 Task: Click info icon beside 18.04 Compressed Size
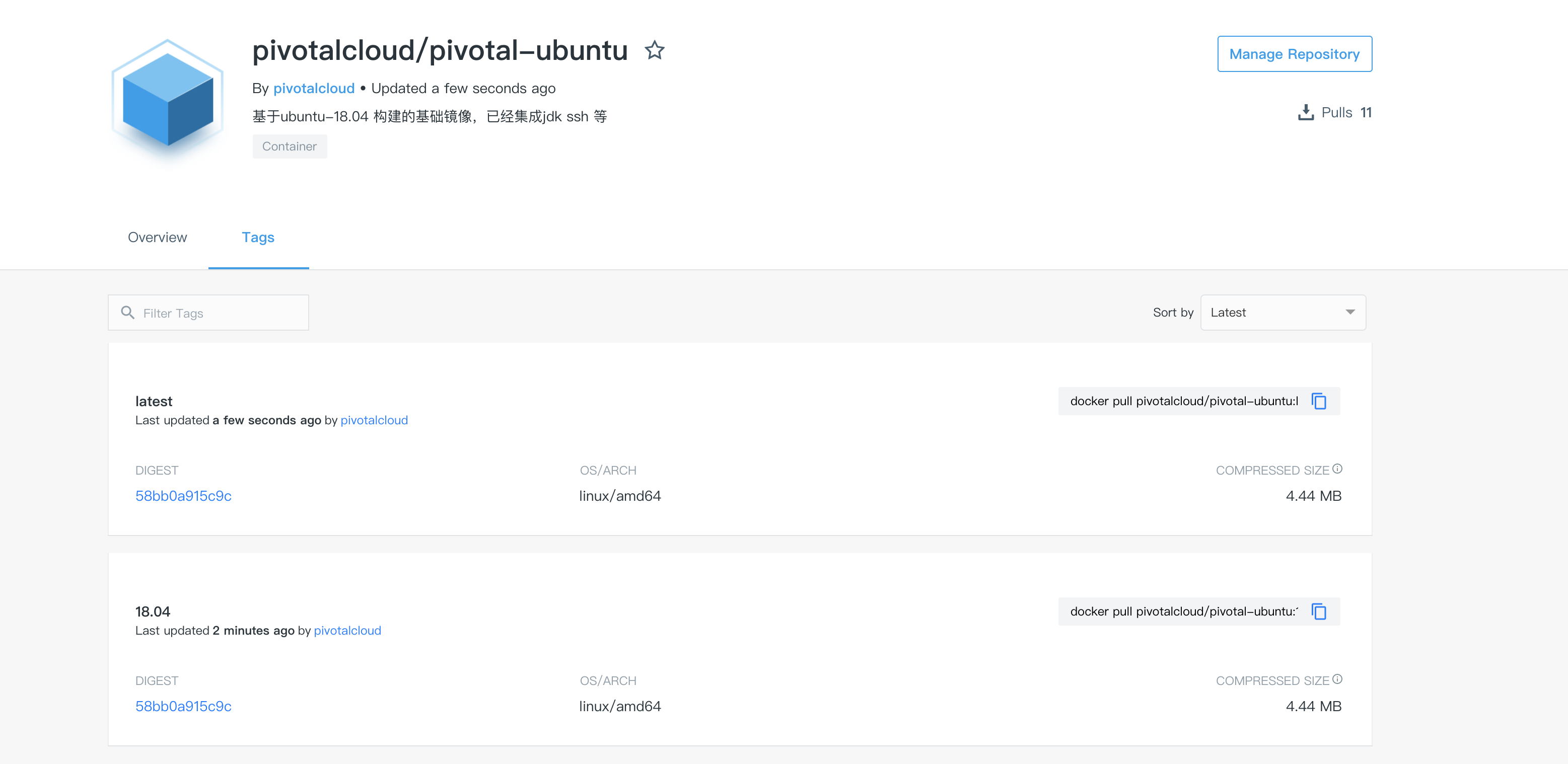(1337, 679)
